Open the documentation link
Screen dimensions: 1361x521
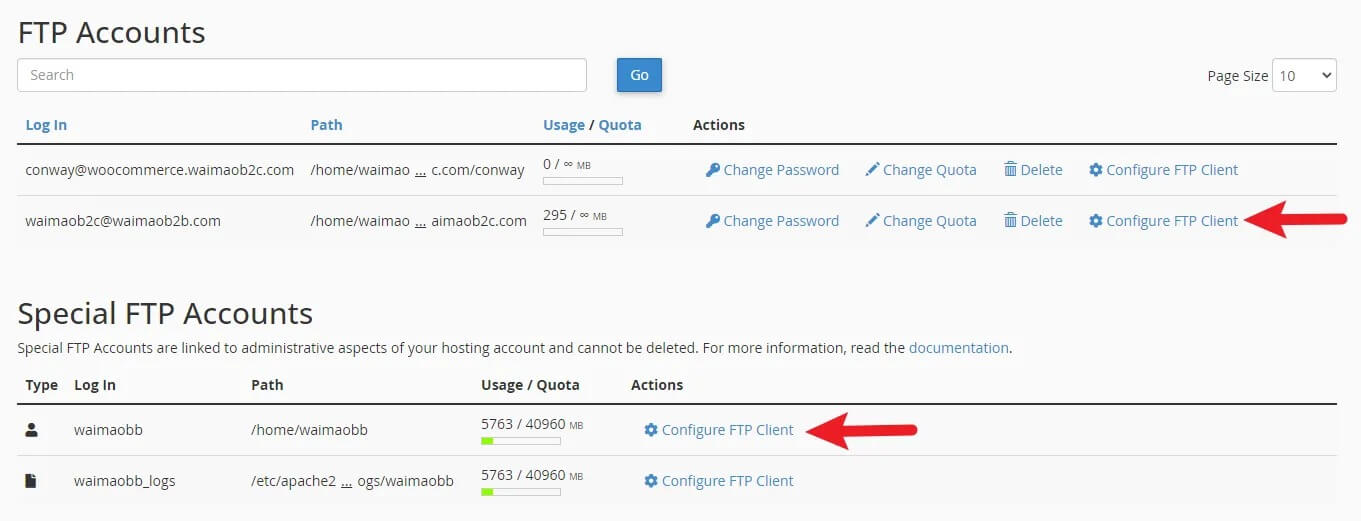pyautogui.click(x=958, y=348)
